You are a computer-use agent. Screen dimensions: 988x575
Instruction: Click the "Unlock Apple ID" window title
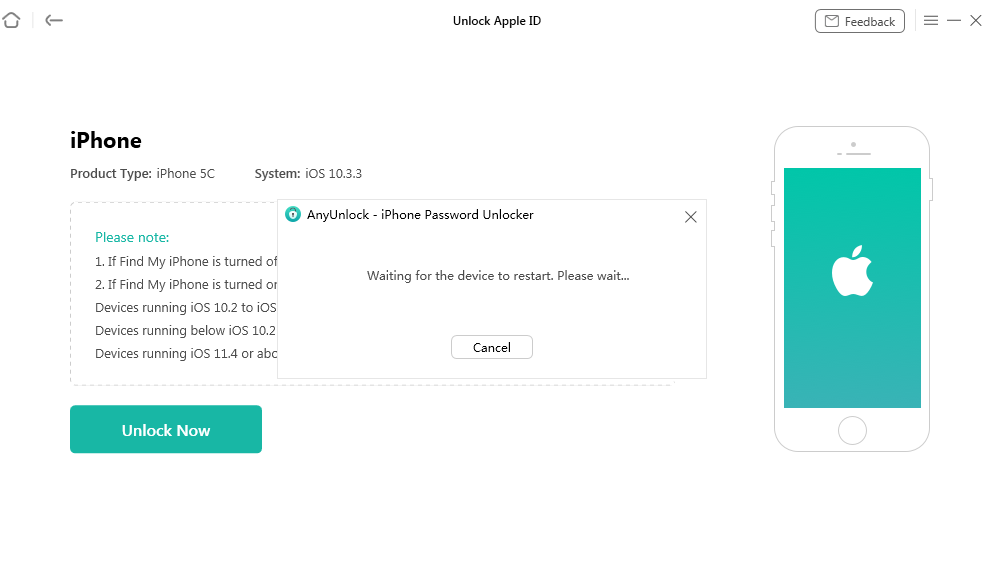[497, 21]
